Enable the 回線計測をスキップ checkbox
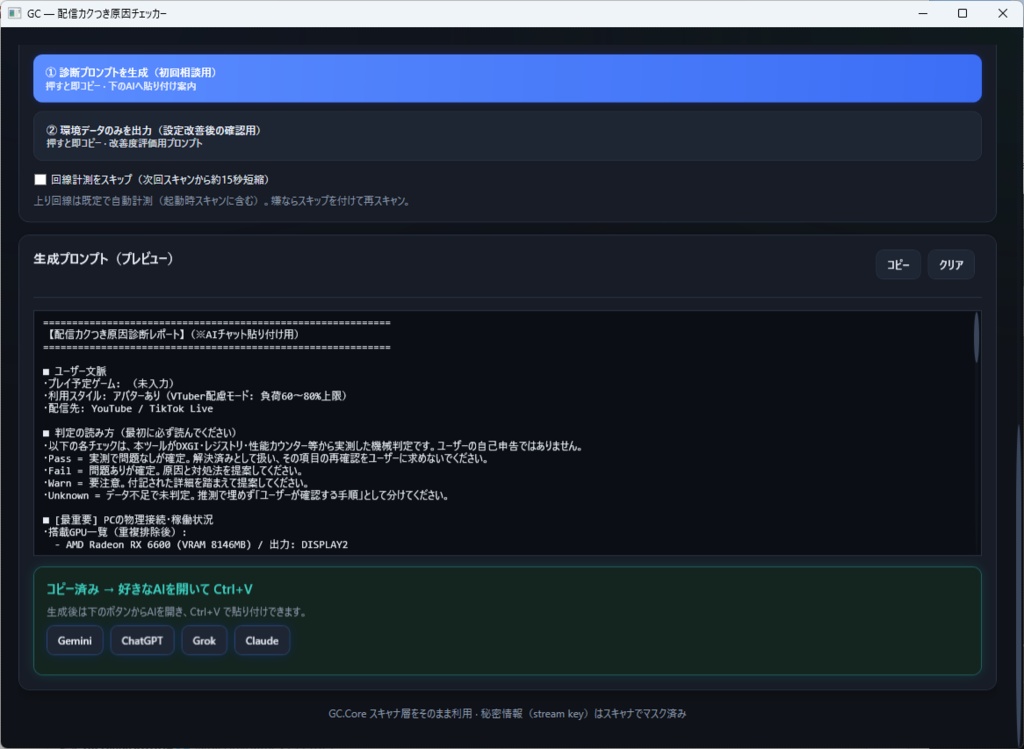1024x749 pixels. pyautogui.click(x=40, y=180)
